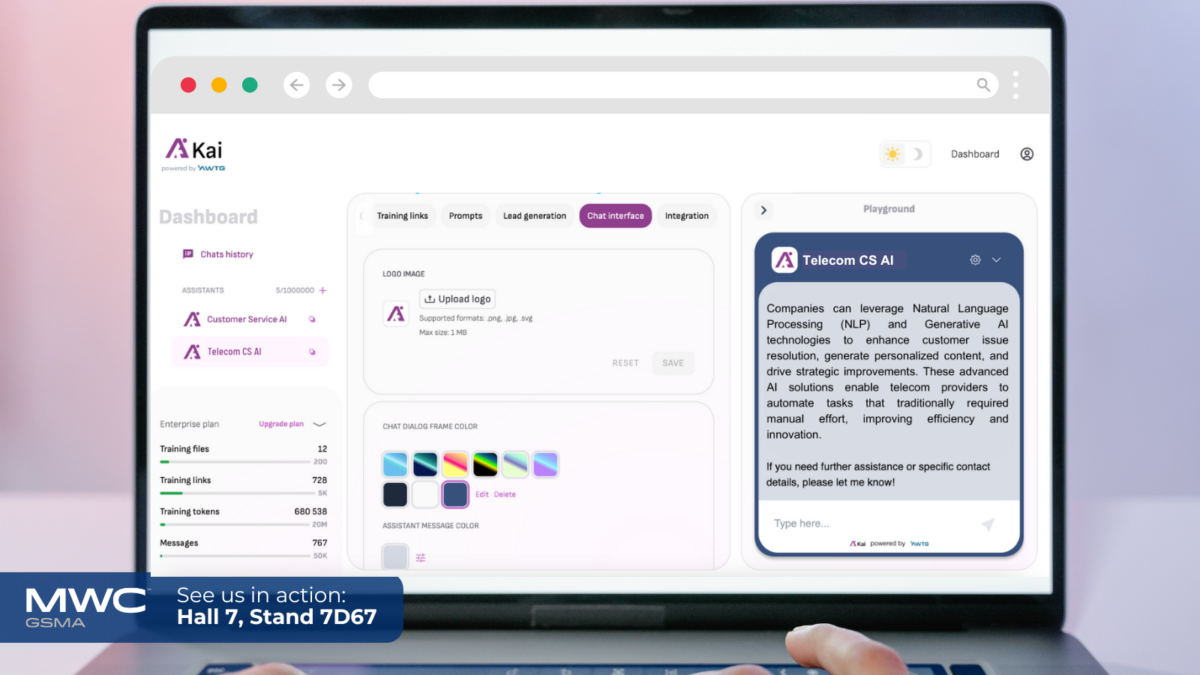The height and width of the screenshot is (675, 1200).
Task: Switch to light mode sun icon
Action: pos(892,154)
